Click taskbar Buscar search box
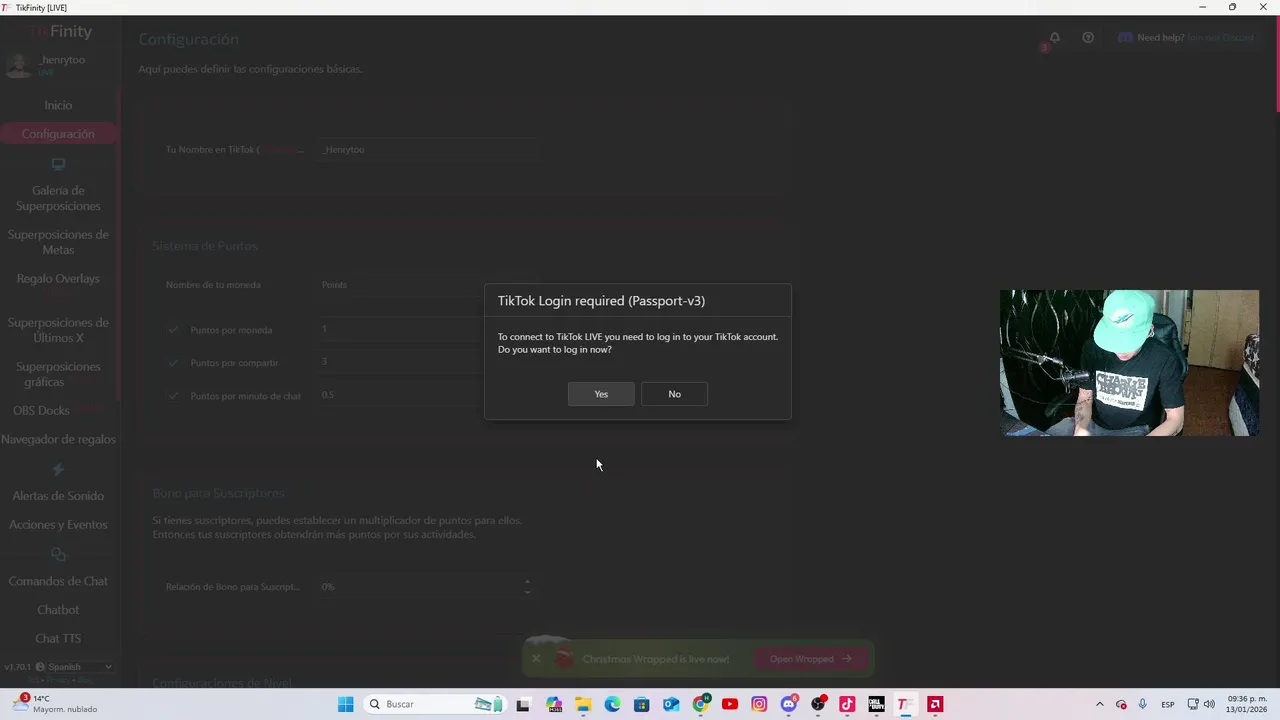Screen dimensions: 1280x720 pyautogui.click(x=434, y=704)
